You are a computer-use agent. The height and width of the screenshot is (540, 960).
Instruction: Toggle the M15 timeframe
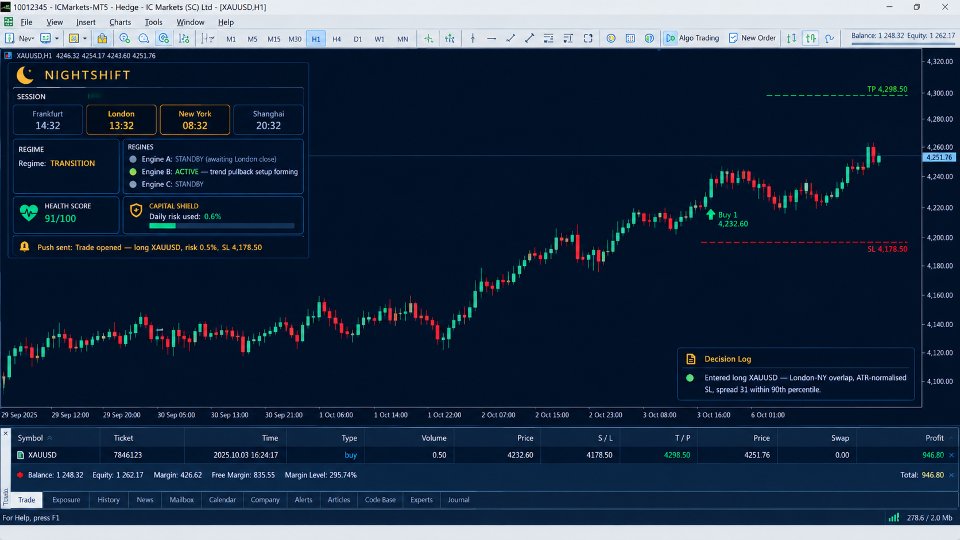274,39
